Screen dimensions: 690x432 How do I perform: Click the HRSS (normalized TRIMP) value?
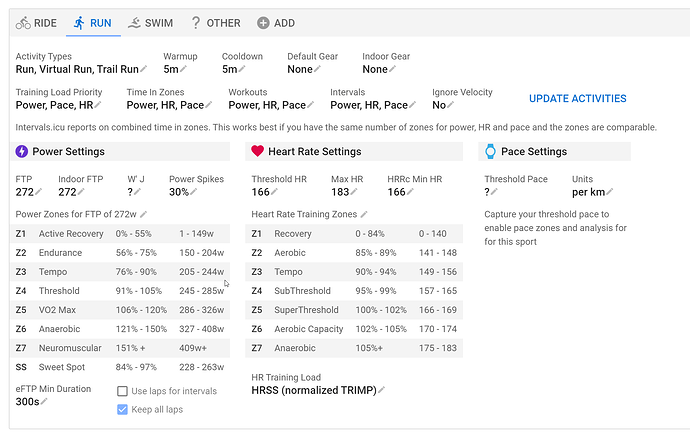(x=314, y=390)
